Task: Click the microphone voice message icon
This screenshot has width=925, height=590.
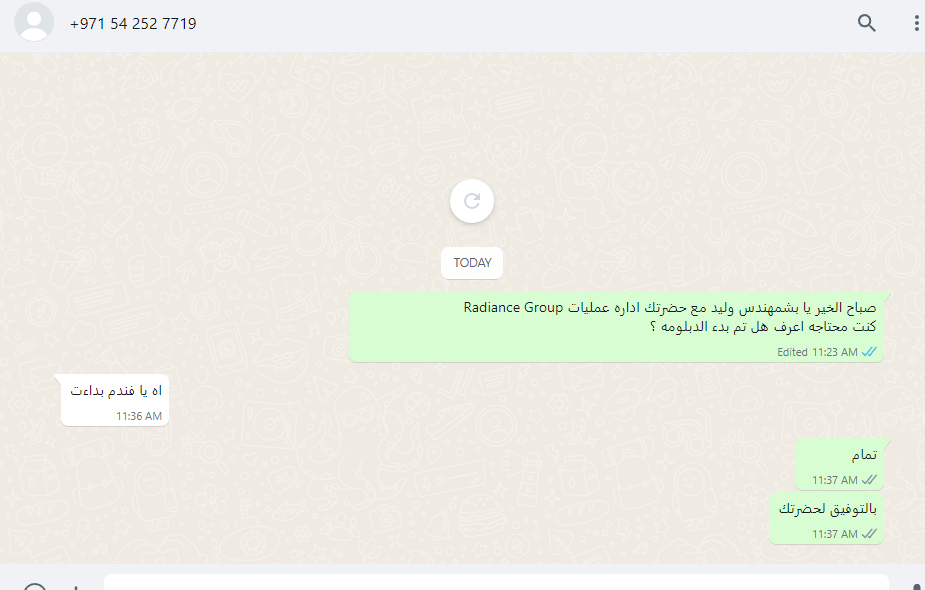Action: pyautogui.click(x=915, y=586)
